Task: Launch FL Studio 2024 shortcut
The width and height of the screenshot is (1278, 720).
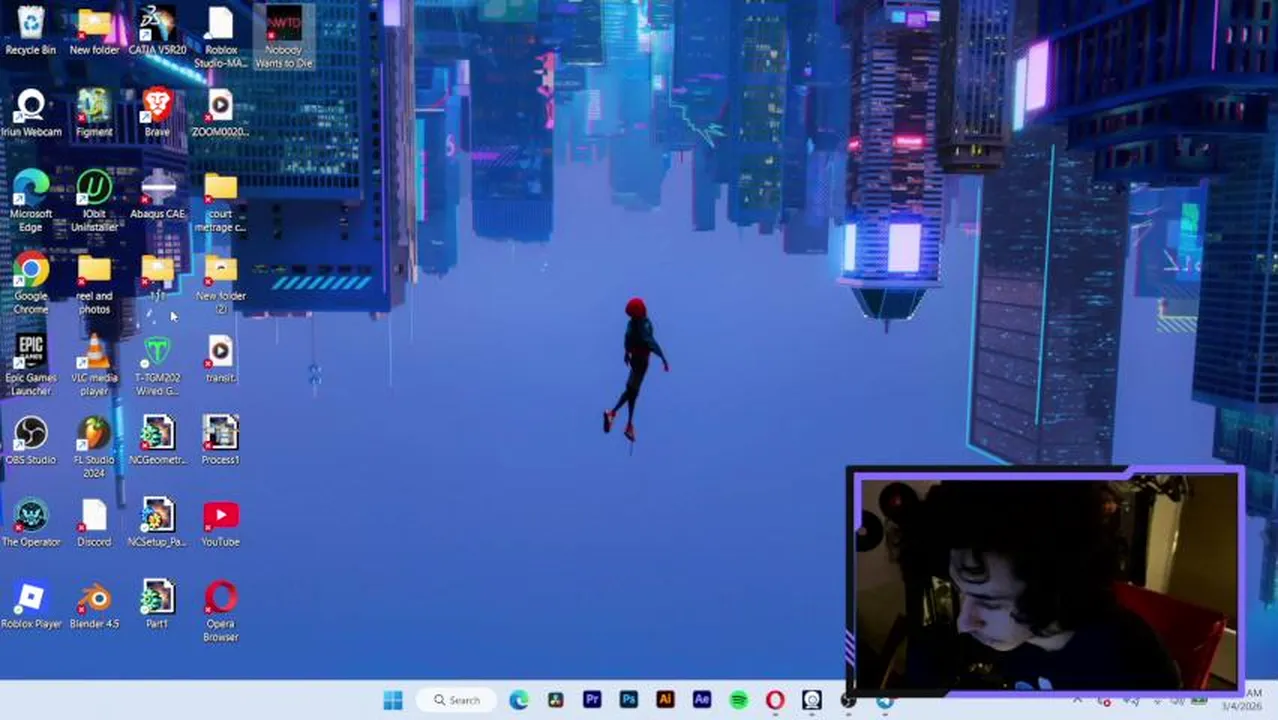Action: tap(94, 448)
